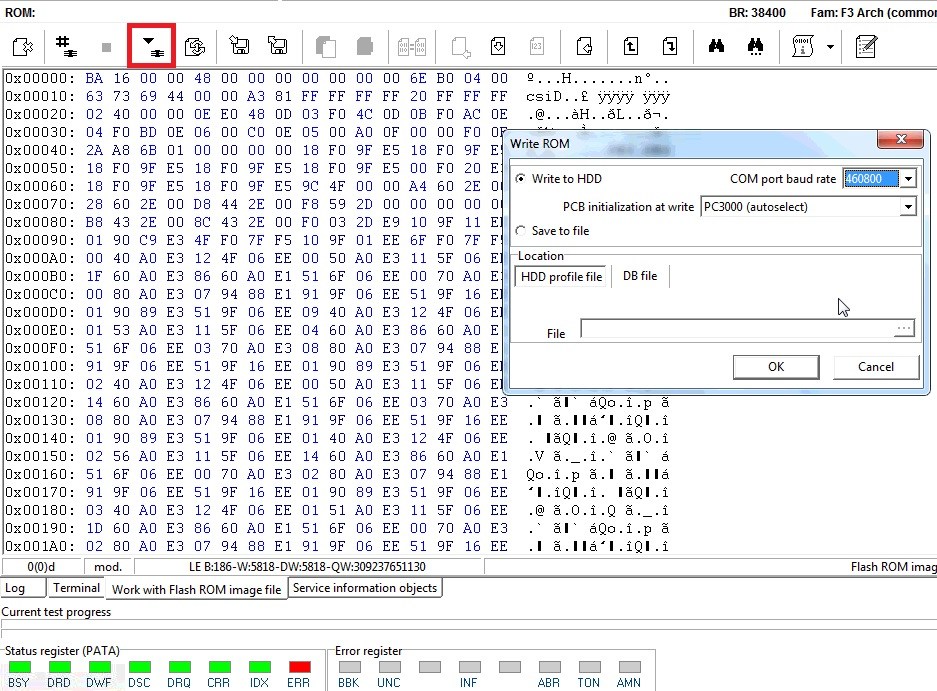Click the first save-to-disk toolbar icon

(239, 46)
